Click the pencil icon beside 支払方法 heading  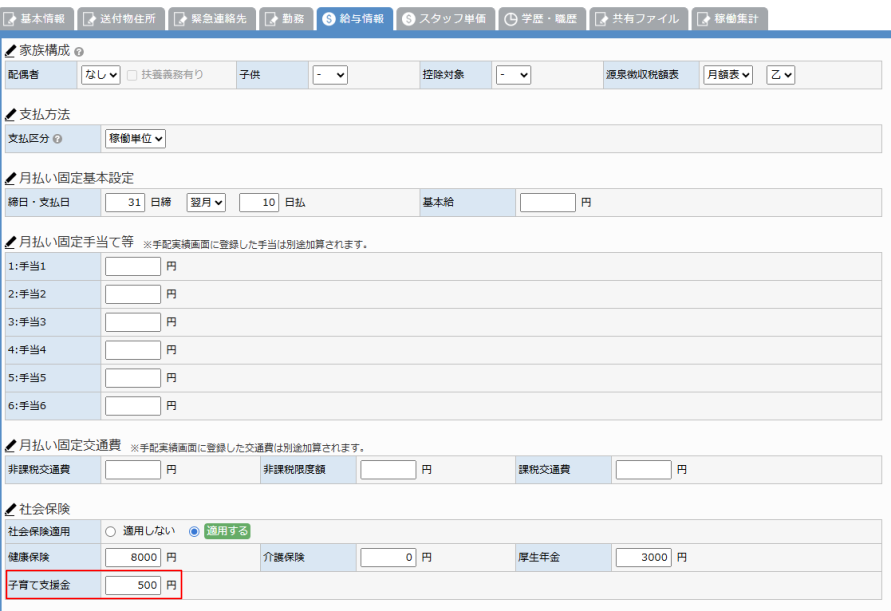click(x=10, y=115)
